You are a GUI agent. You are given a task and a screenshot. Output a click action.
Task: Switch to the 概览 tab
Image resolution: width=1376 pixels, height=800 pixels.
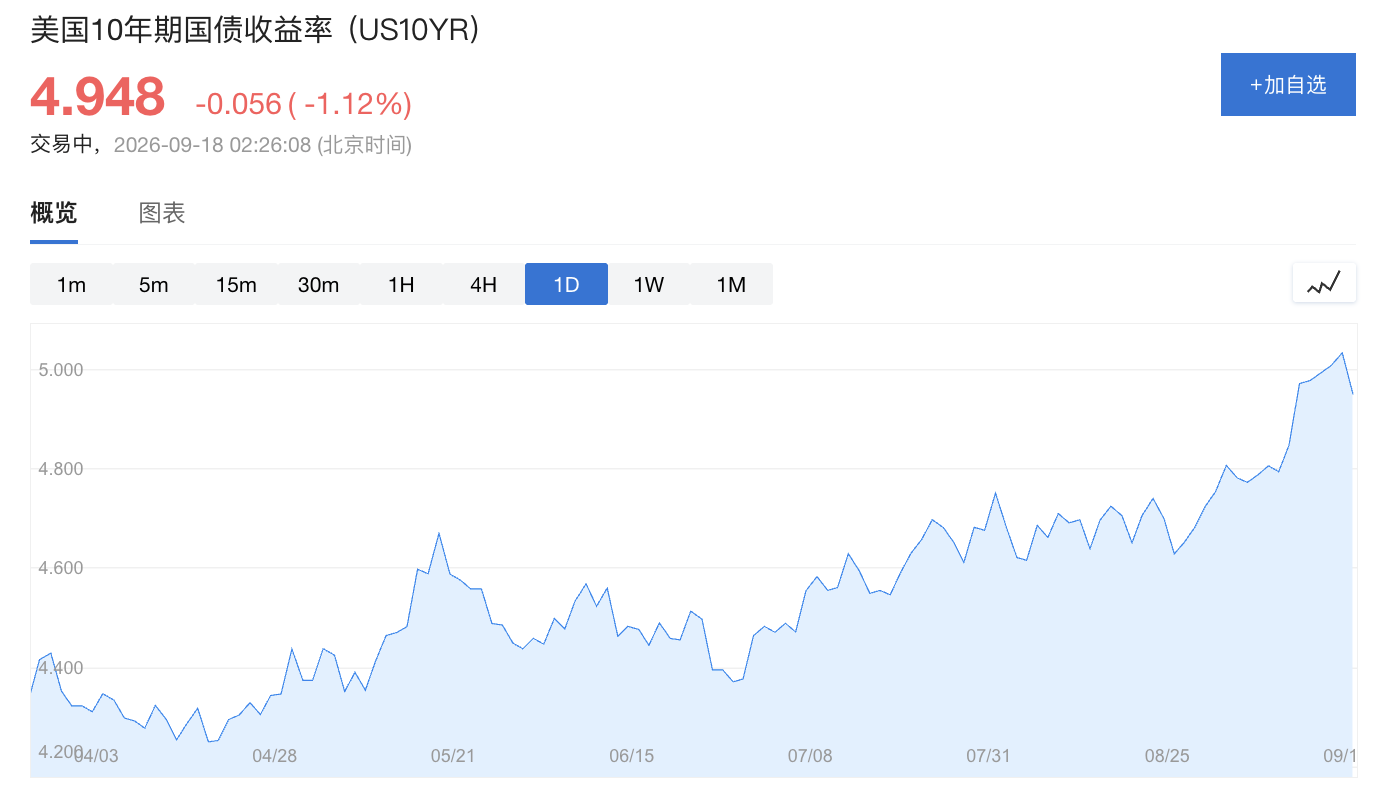54,213
